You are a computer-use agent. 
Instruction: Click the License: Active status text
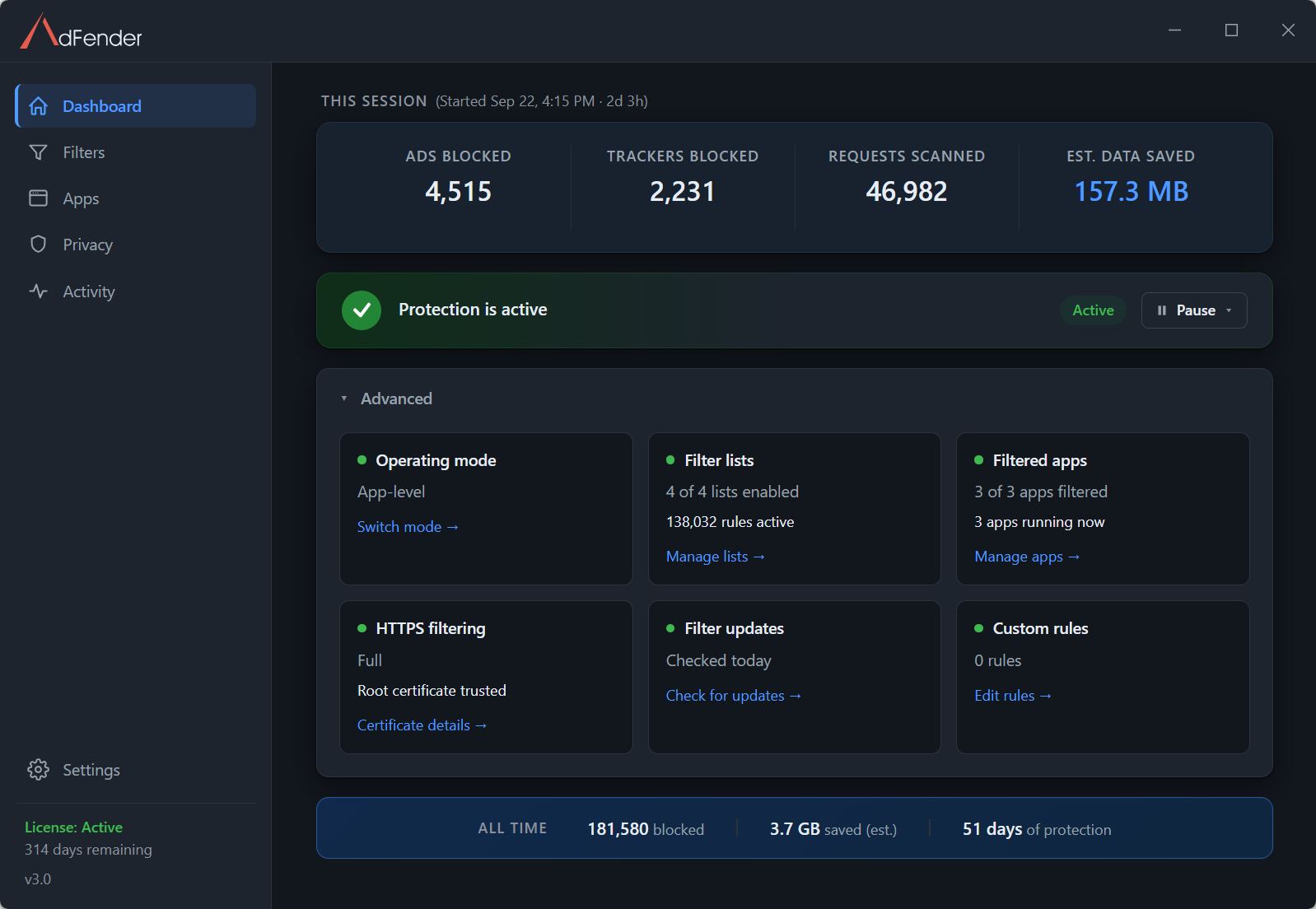(x=73, y=827)
